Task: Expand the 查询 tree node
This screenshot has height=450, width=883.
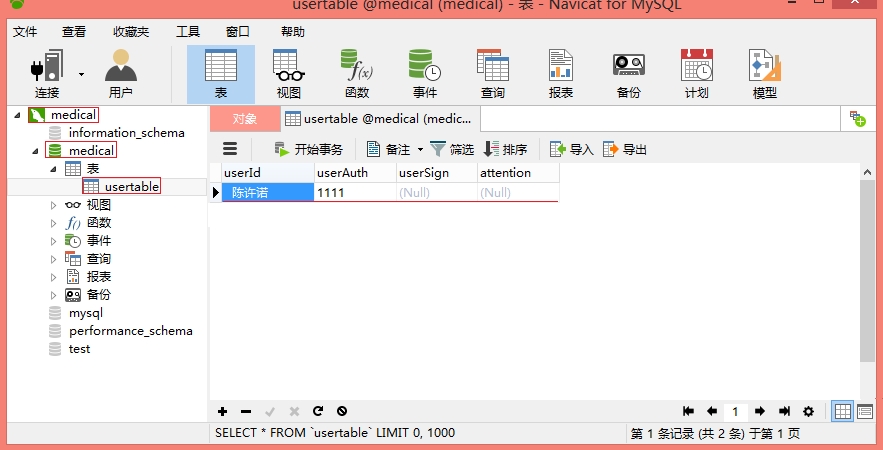Action: click(x=53, y=260)
